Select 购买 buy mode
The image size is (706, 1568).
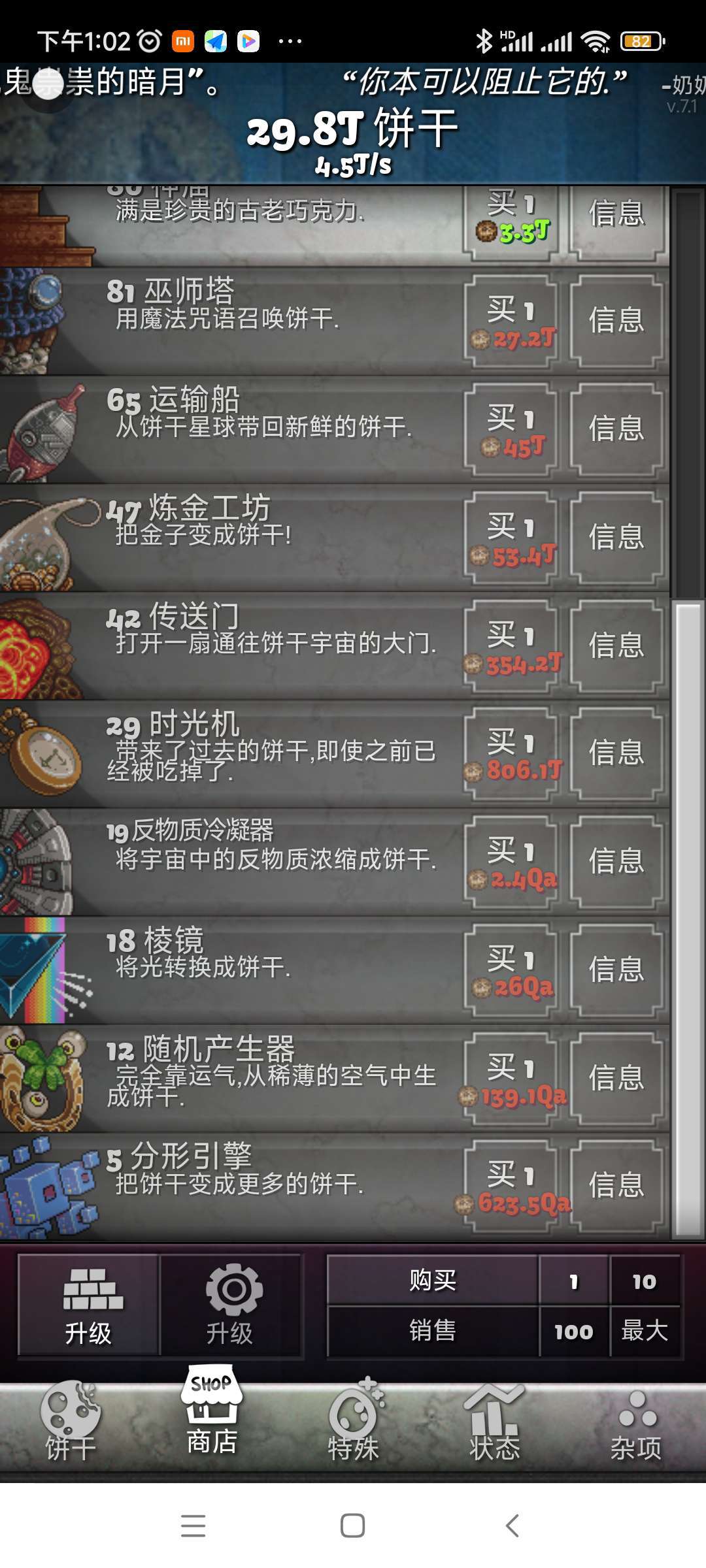click(x=433, y=1279)
